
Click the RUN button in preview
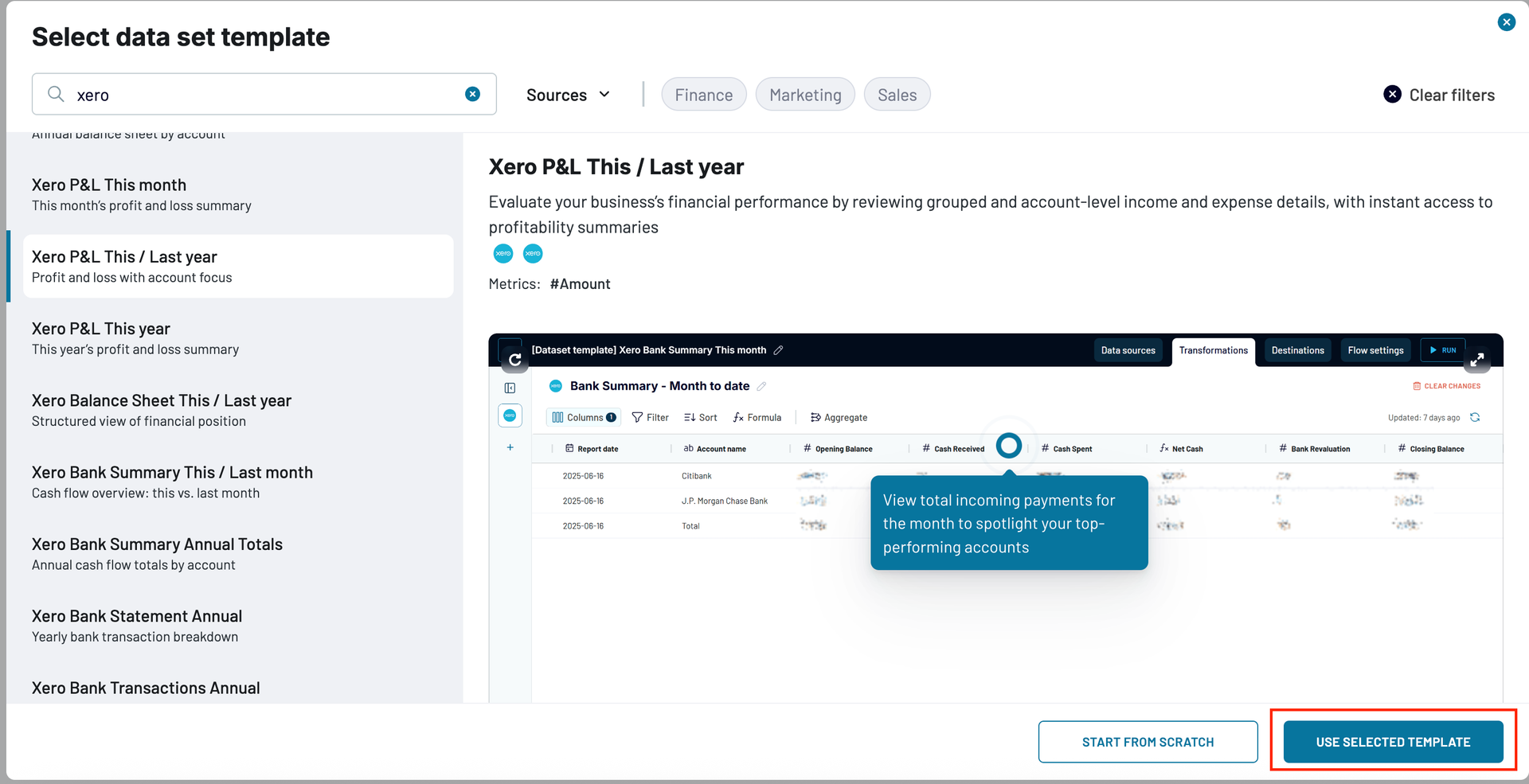[x=1442, y=350]
